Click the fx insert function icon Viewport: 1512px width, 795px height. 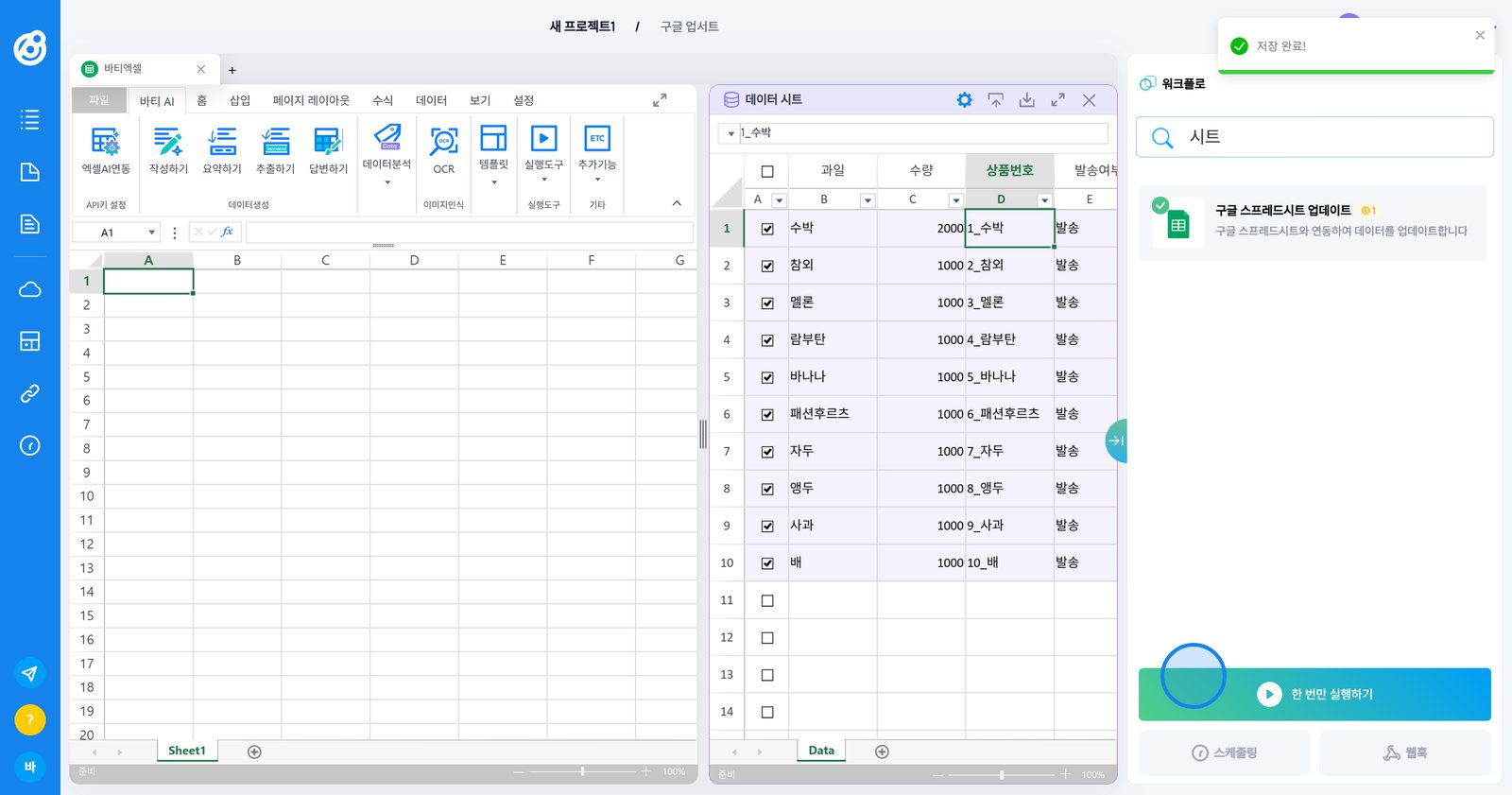[x=227, y=232]
